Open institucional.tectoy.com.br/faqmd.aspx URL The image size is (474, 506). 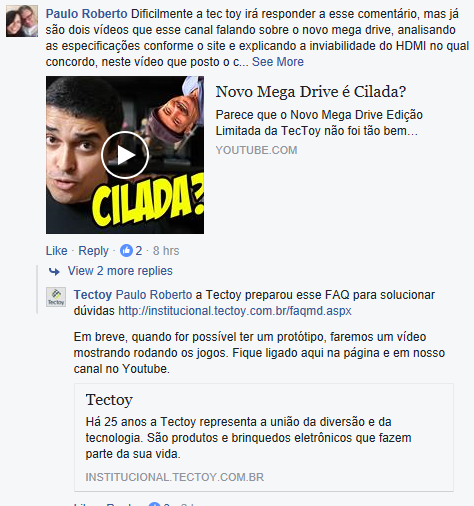[x=235, y=311]
